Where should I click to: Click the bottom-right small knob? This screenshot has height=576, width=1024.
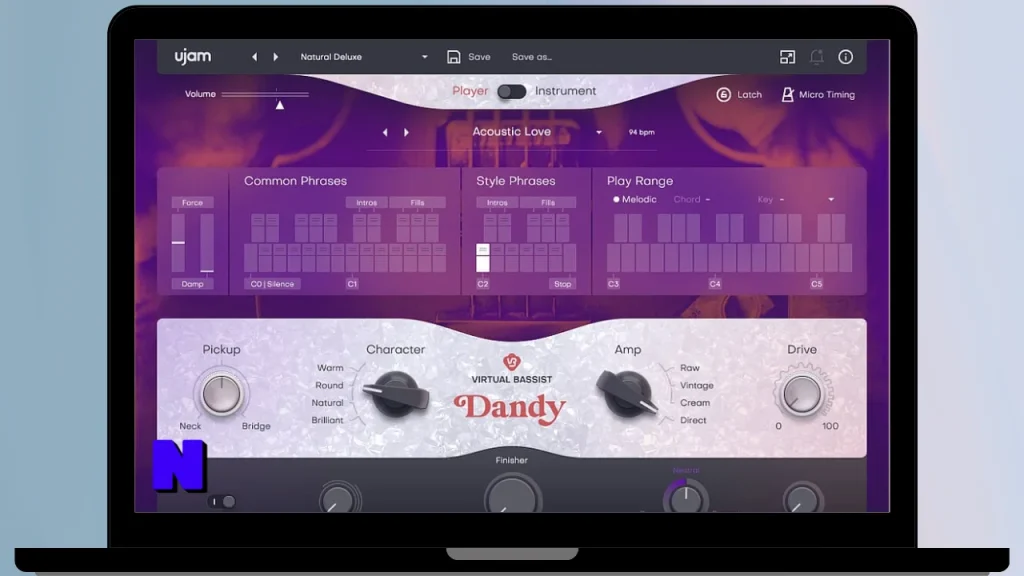[x=803, y=498]
